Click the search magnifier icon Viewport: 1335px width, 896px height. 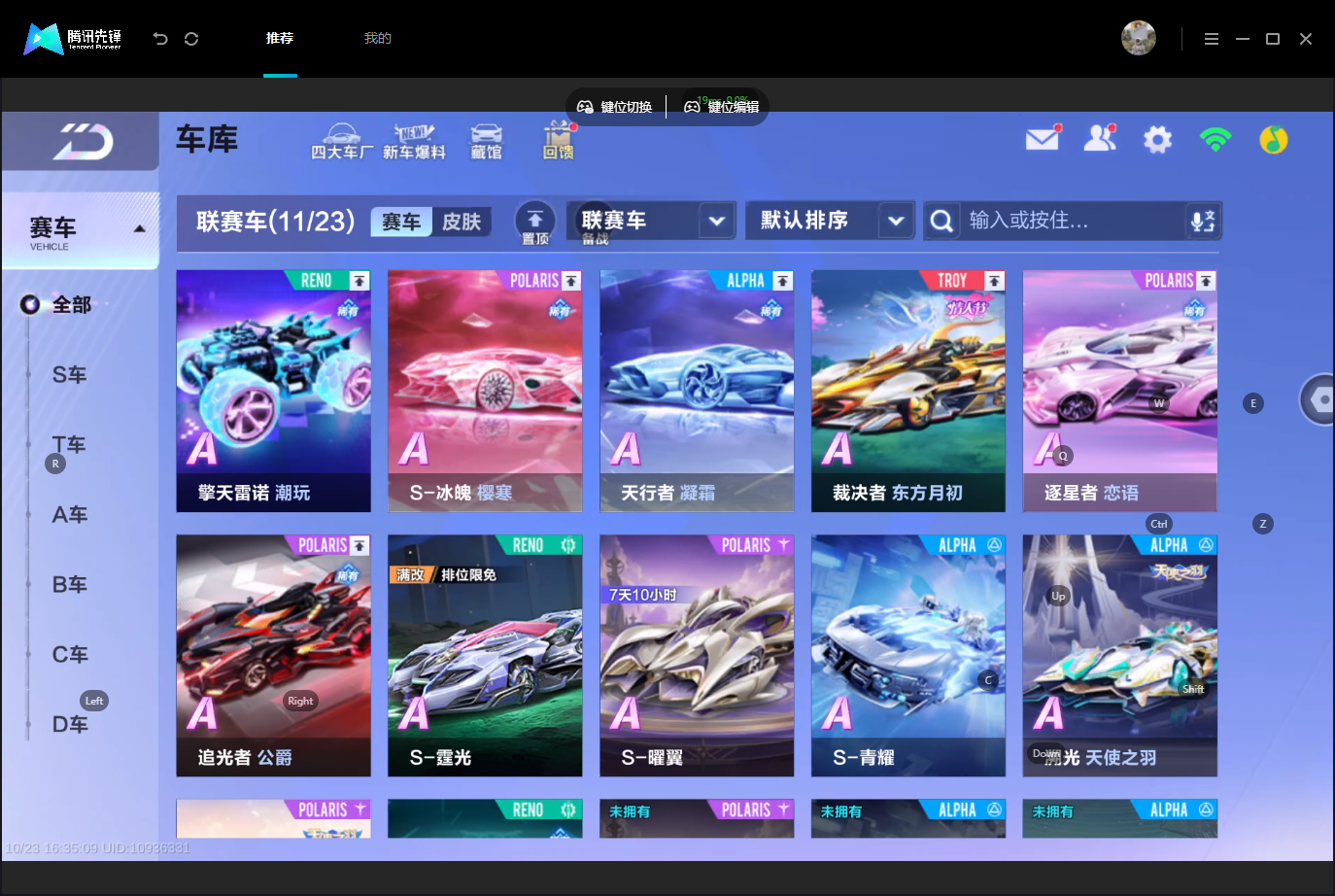pos(941,221)
